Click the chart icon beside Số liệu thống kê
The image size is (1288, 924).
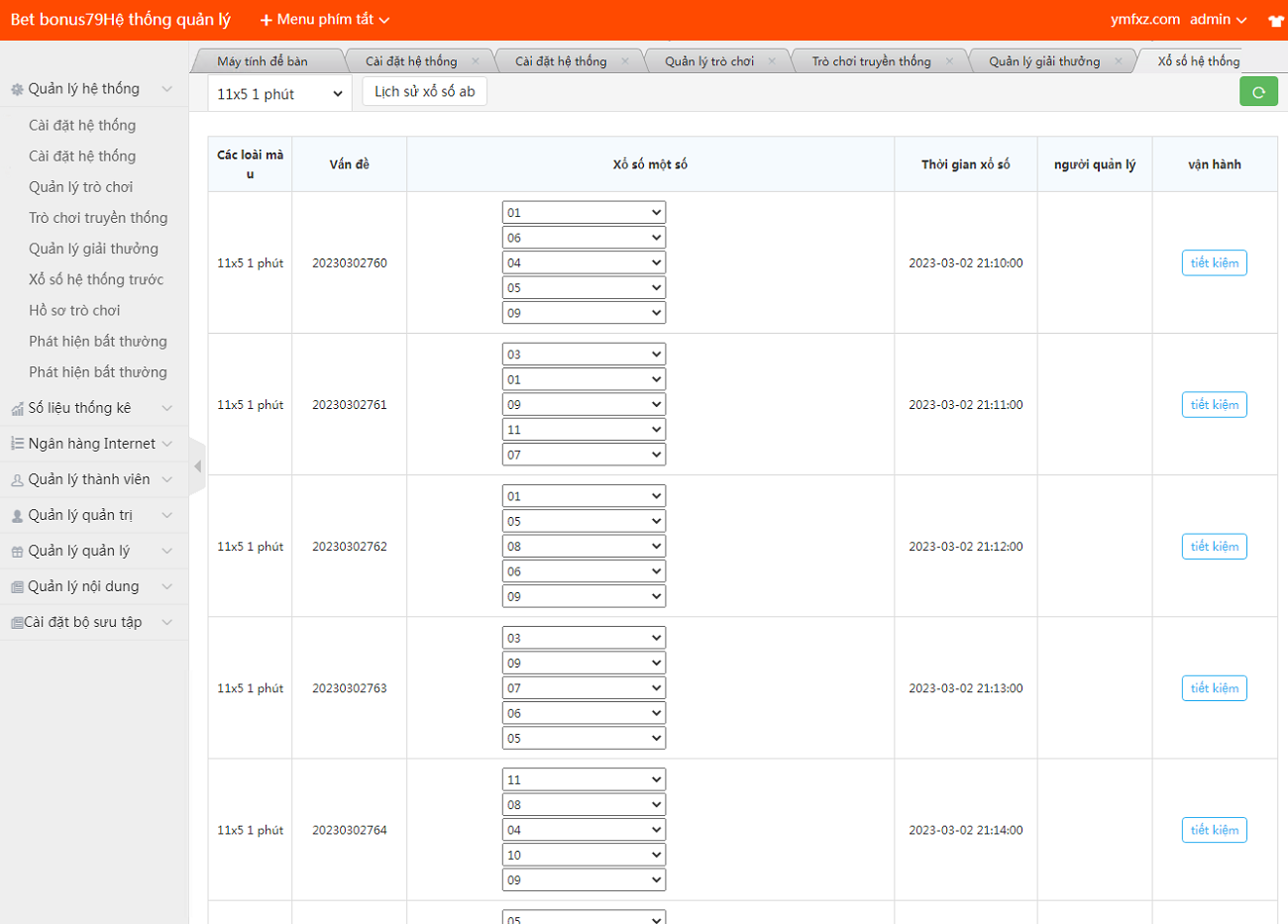pyautogui.click(x=17, y=408)
